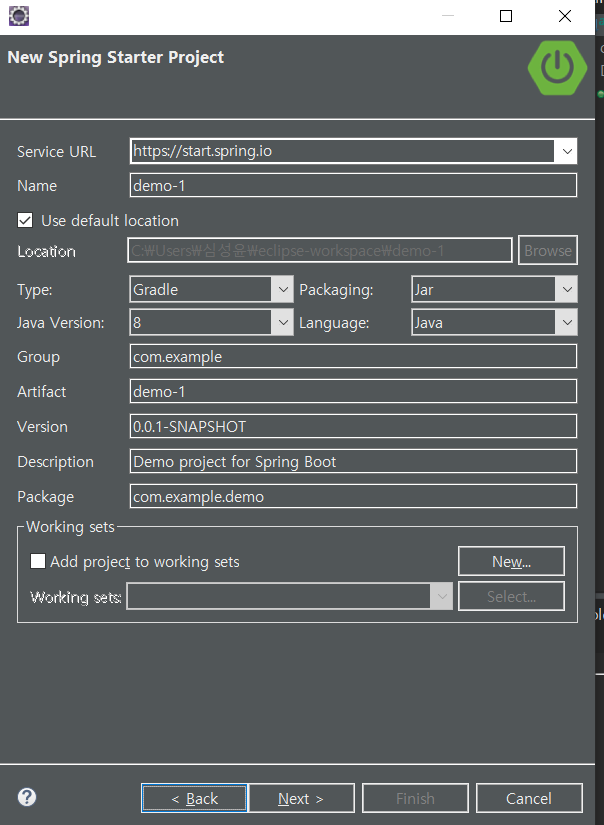Close the dialog with X button
The width and height of the screenshot is (604, 825).
click(565, 16)
